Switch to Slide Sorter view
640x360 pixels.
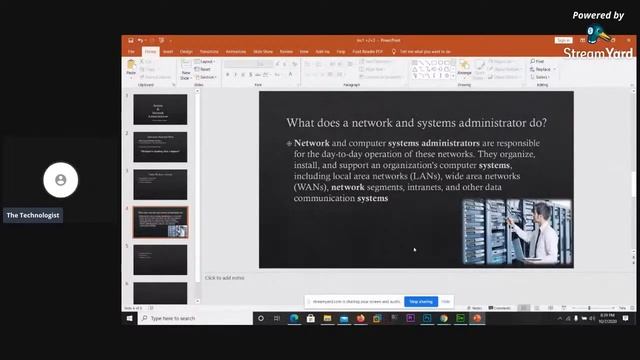click(537, 308)
